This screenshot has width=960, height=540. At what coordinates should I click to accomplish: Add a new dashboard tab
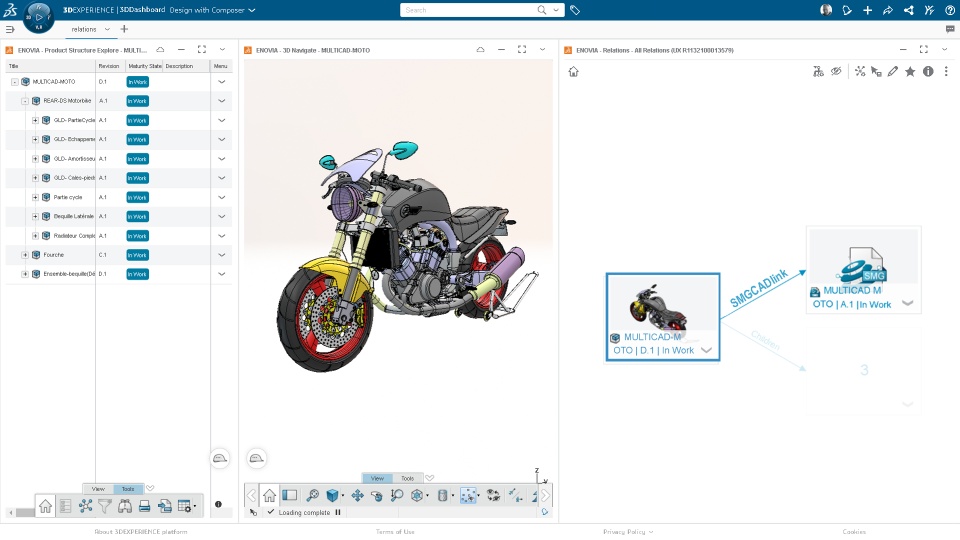click(x=124, y=29)
